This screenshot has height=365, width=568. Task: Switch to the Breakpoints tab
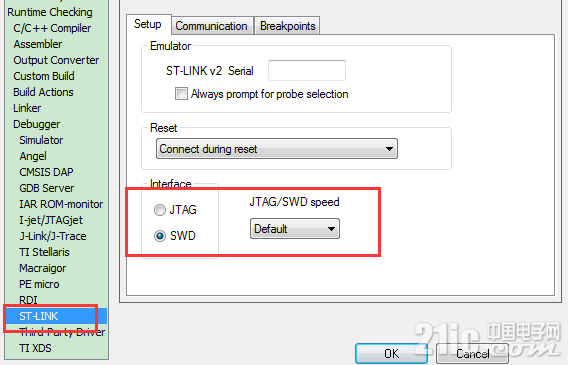287,26
